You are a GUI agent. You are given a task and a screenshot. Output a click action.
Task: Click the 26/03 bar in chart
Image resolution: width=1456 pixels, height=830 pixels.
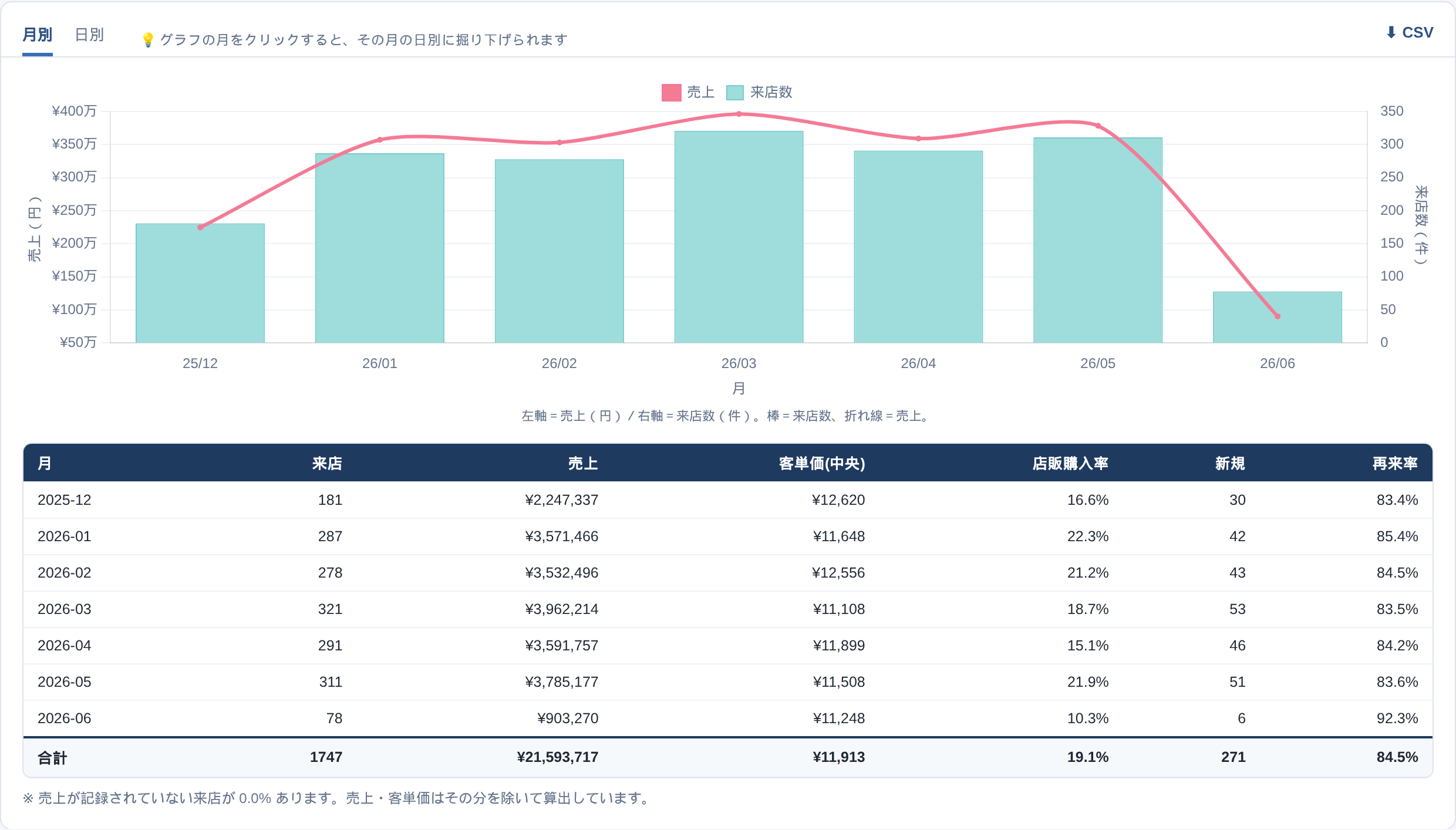pyautogui.click(x=739, y=237)
